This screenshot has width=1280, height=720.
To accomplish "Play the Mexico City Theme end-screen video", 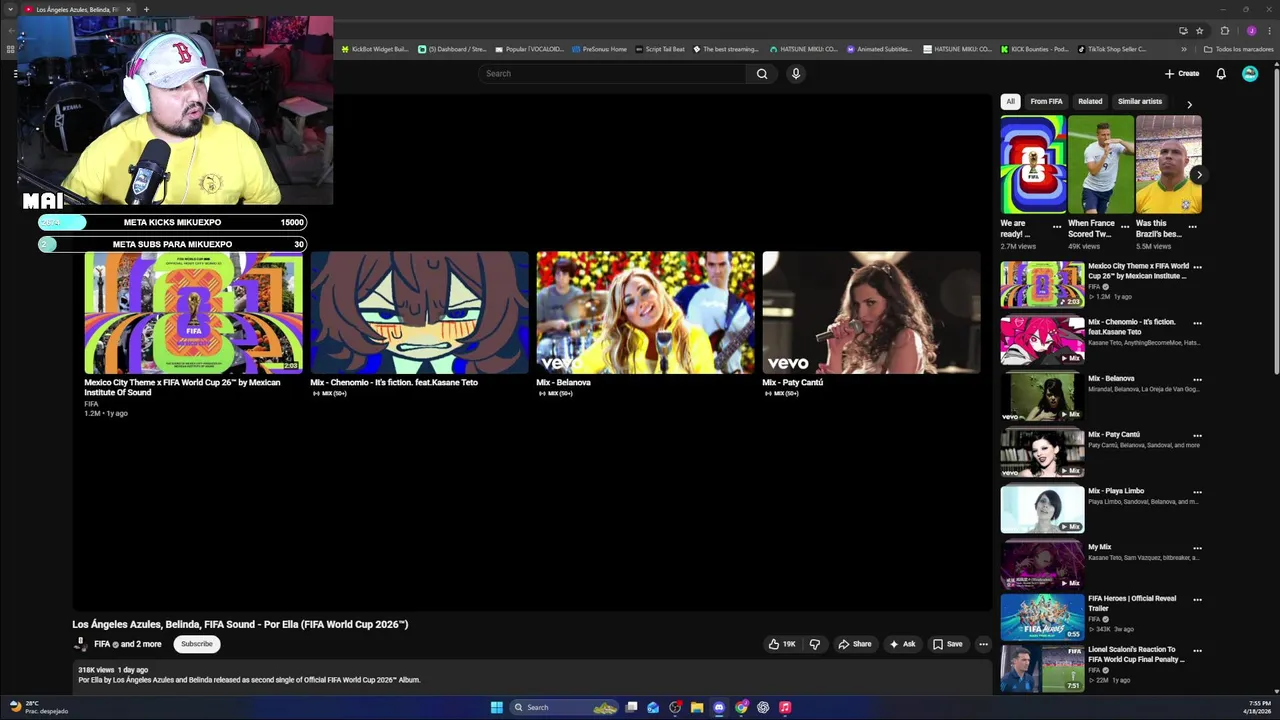I will (193, 312).
